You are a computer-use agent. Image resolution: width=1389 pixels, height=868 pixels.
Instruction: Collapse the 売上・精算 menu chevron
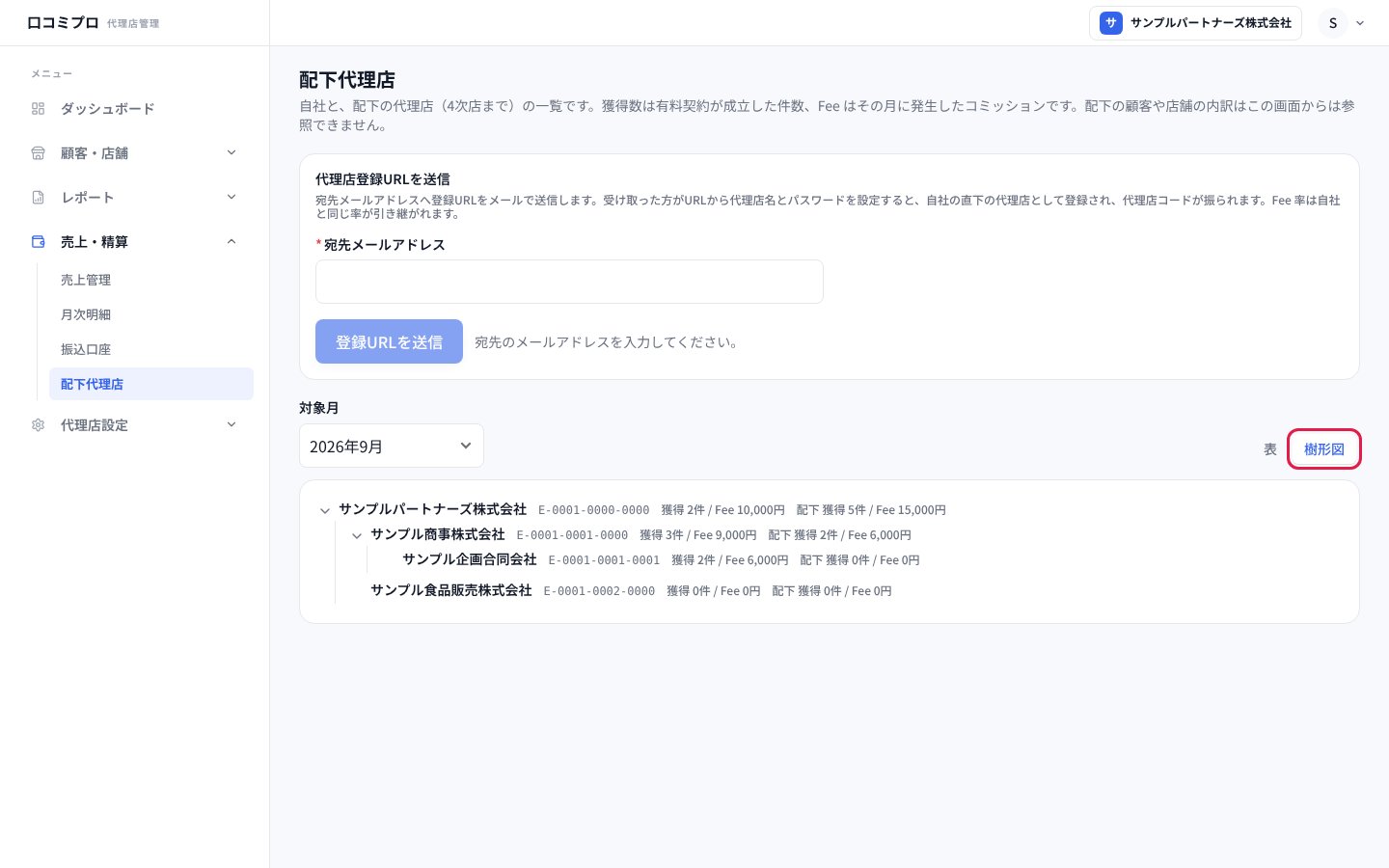[x=231, y=242]
